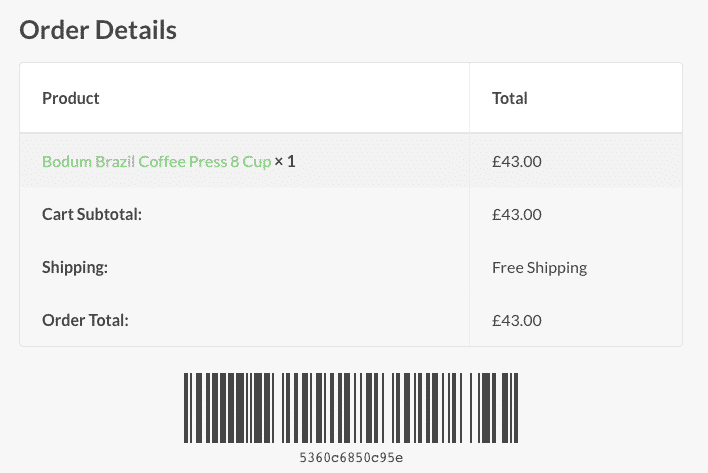708x473 pixels.
Task: Click the product row price £43.00
Action: [517, 160]
